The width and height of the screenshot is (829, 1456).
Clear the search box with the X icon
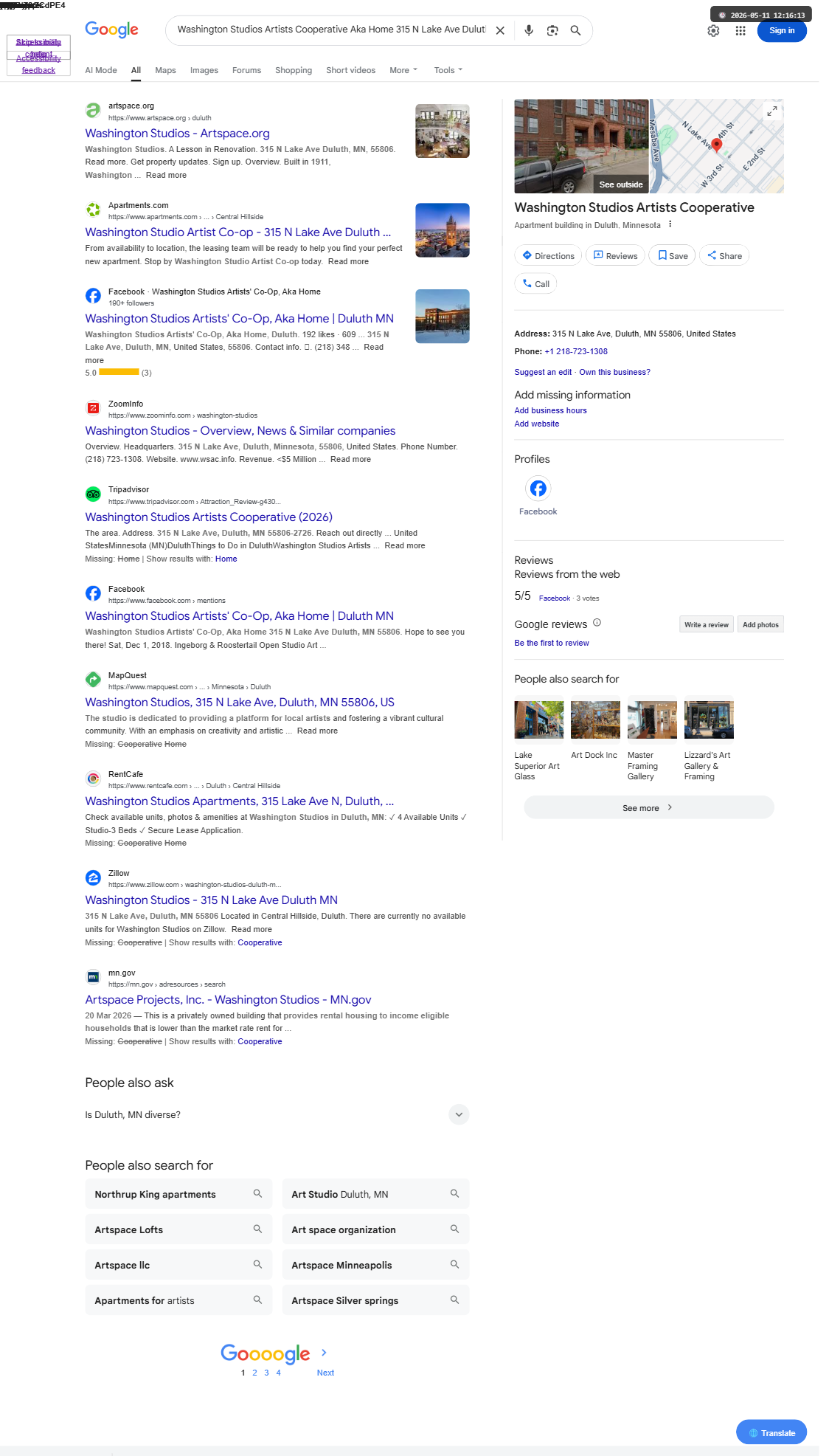click(500, 30)
